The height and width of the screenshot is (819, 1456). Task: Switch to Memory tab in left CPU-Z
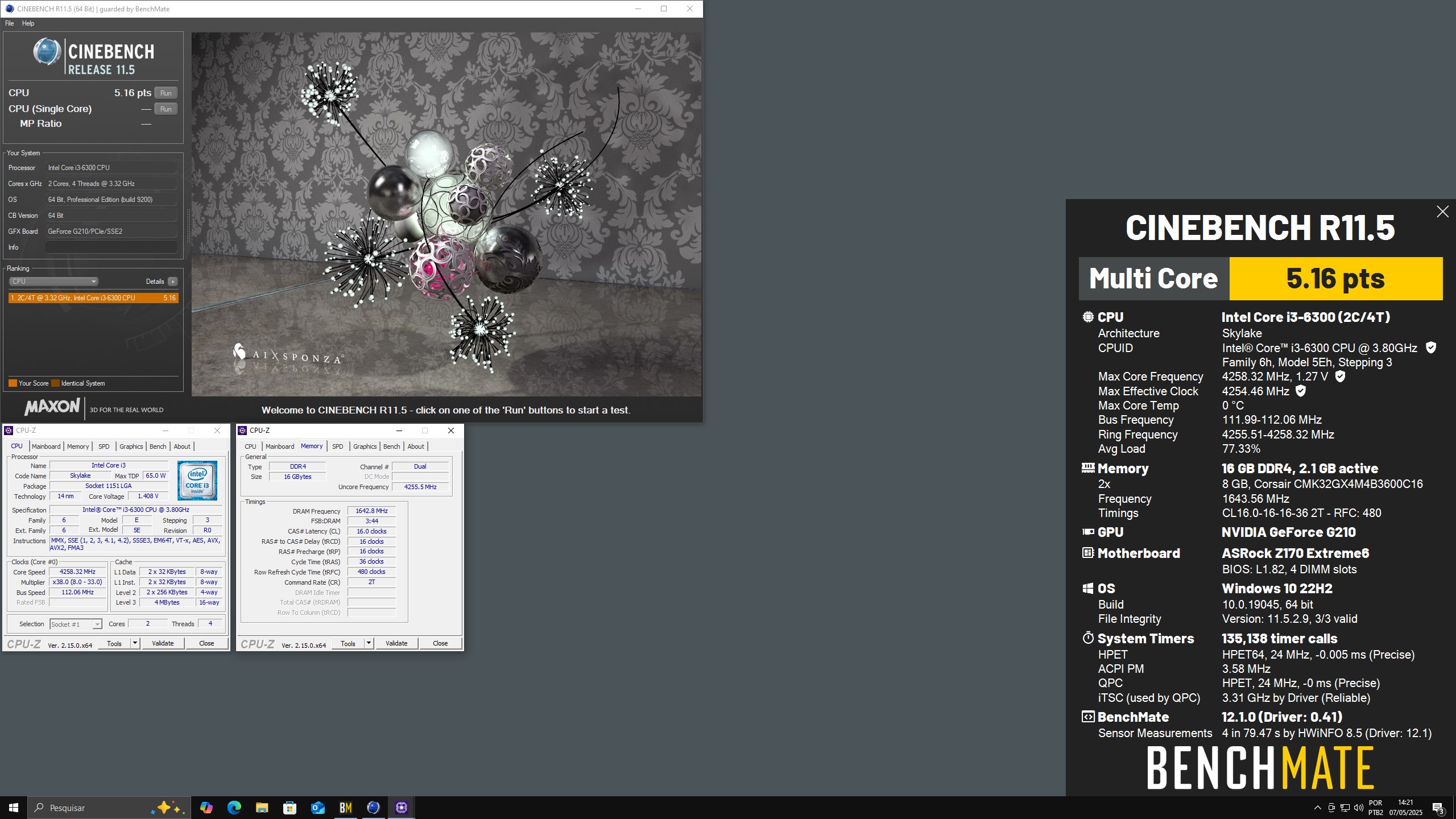pos(78,446)
